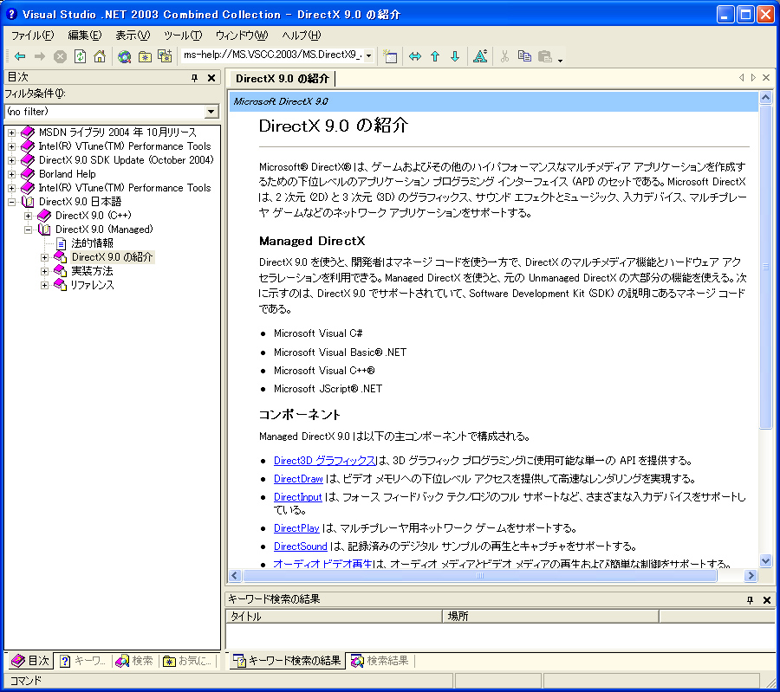Switch to the 検索 search tab
The width and height of the screenshot is (780, 692).
(134, 661)
